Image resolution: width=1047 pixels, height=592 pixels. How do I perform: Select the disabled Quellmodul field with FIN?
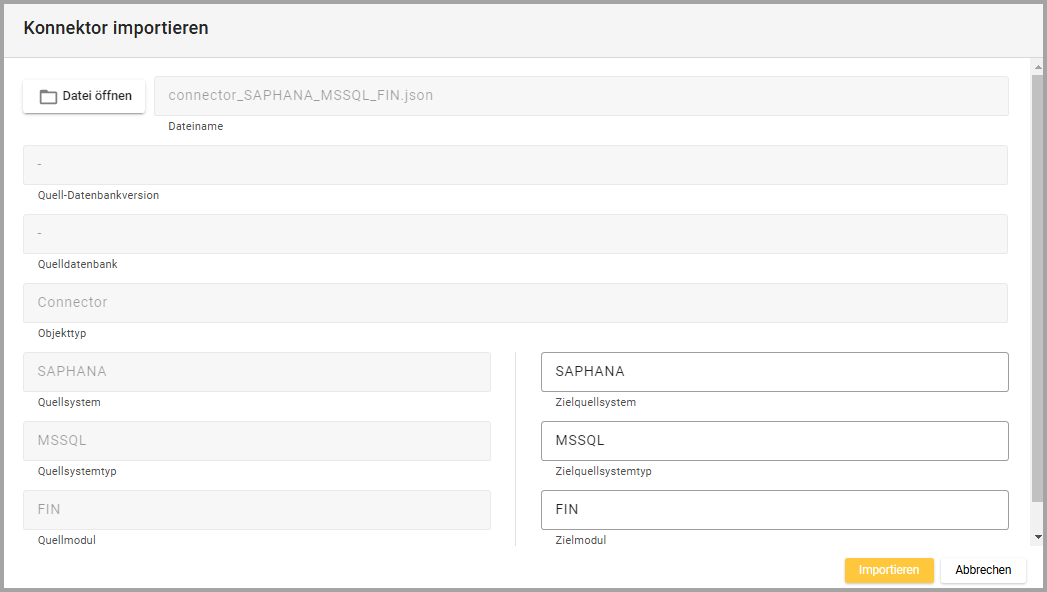[257, 510]
